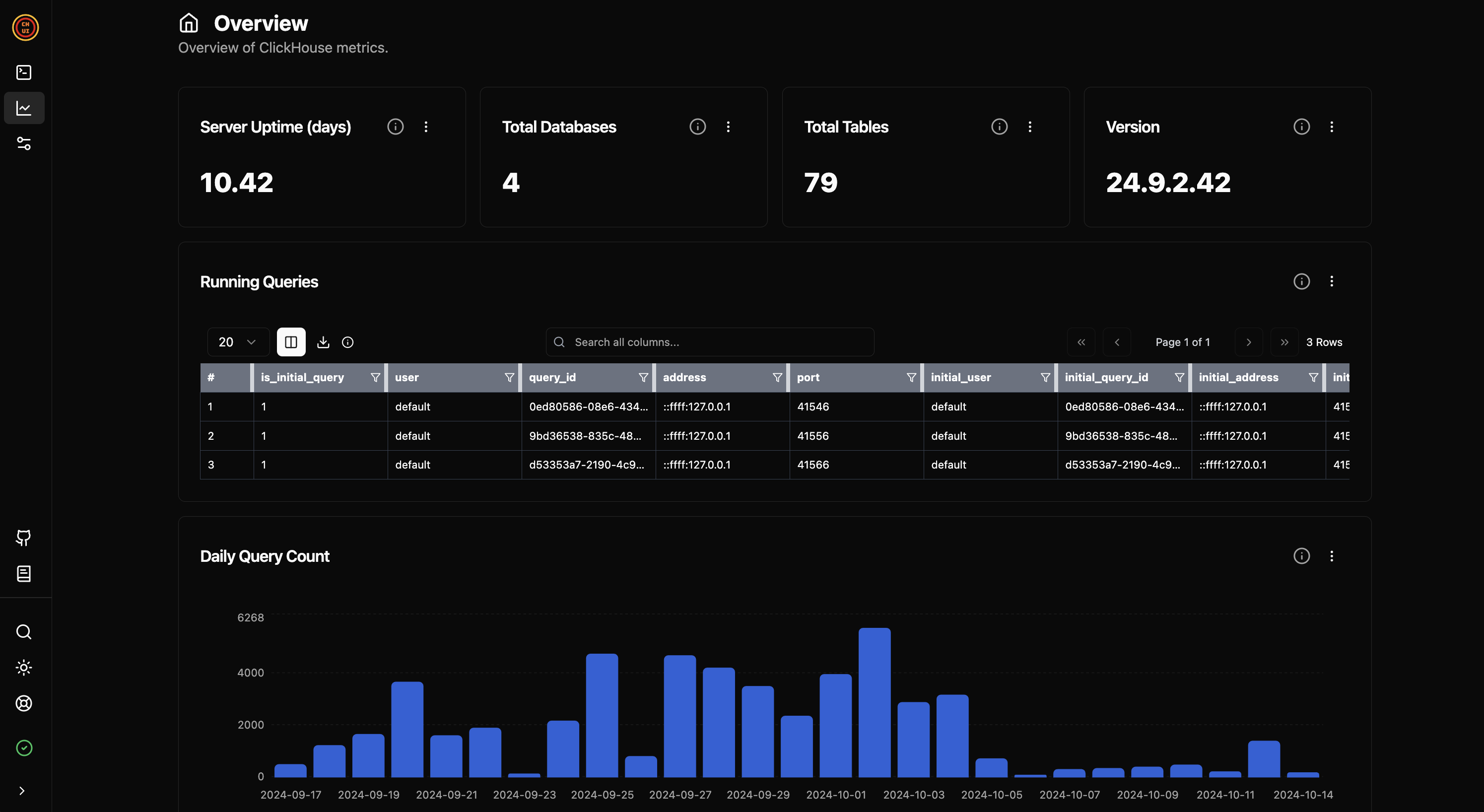Screen dimensions: 1484x812
Task: Show info for Daily Query Count chart
Action: pyautogui.click(x=1302, y=555)
